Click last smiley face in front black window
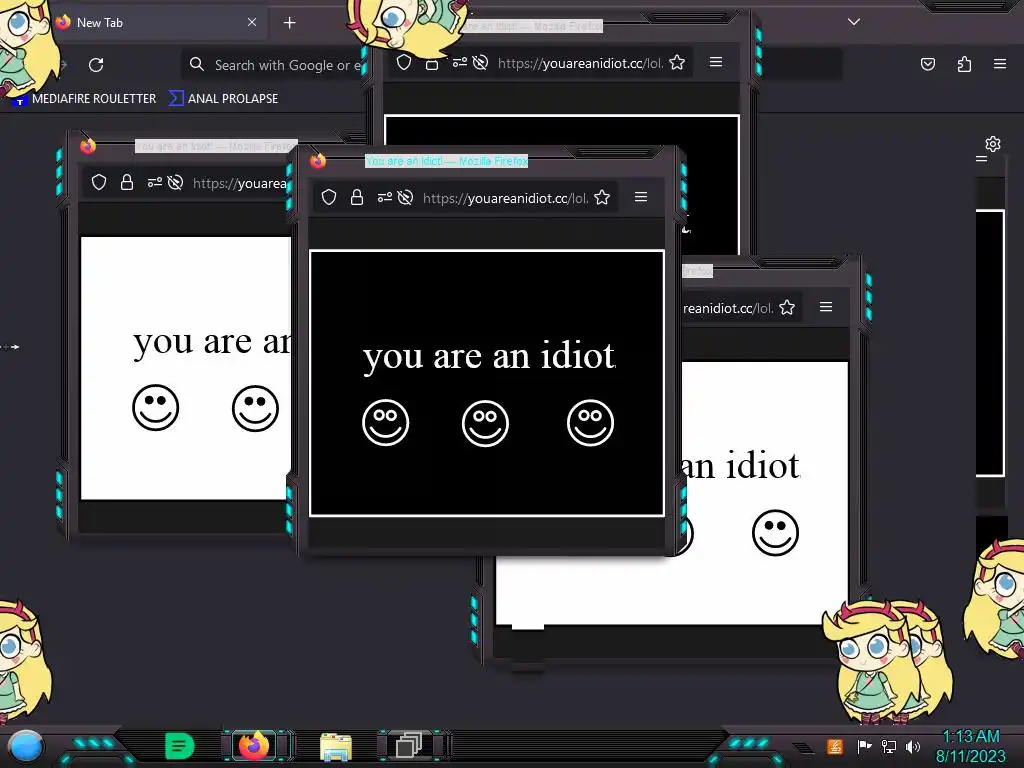This screenshot has width=1024, height=768. tap(590, 423)
